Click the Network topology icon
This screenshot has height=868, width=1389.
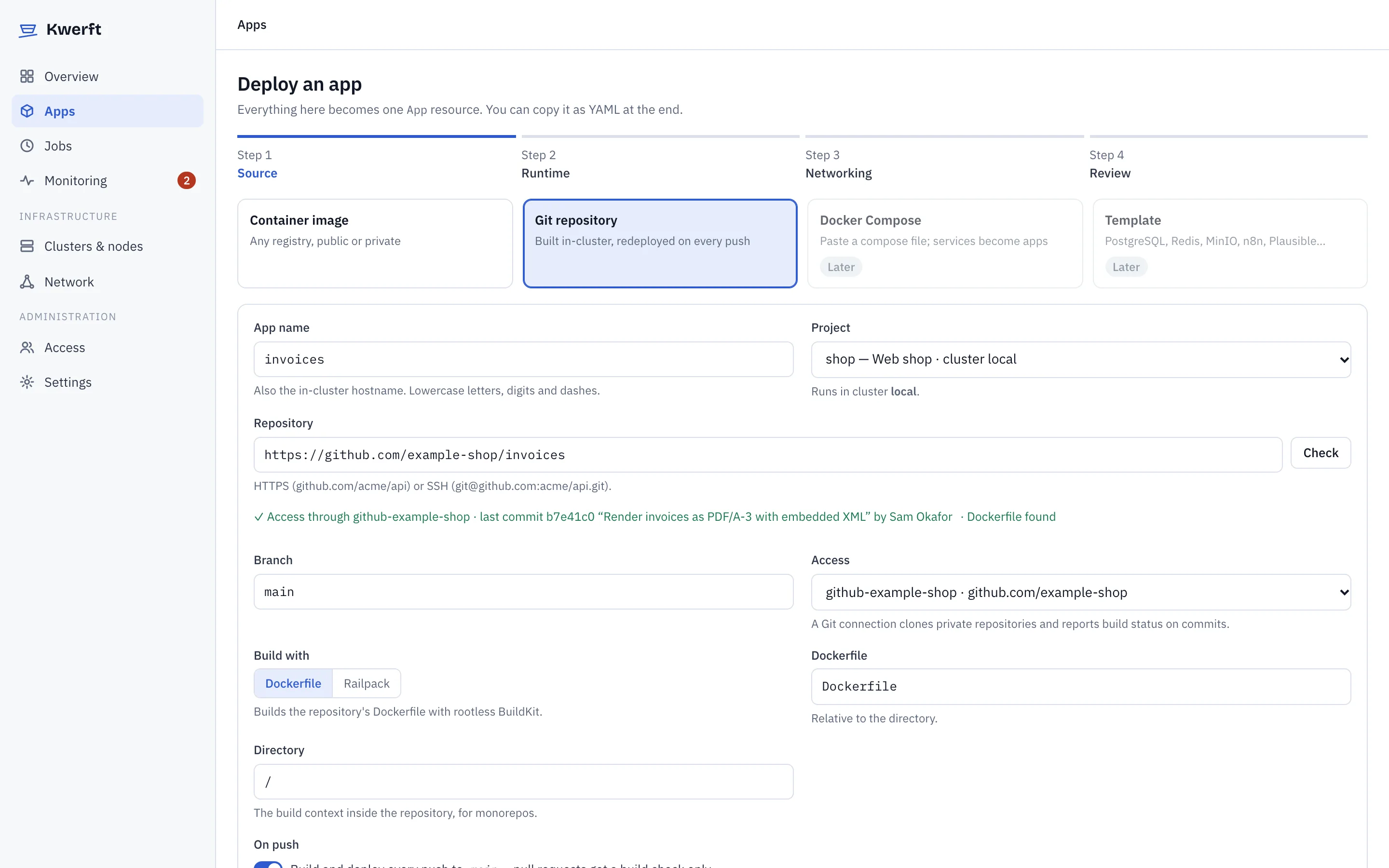(27, 282)
